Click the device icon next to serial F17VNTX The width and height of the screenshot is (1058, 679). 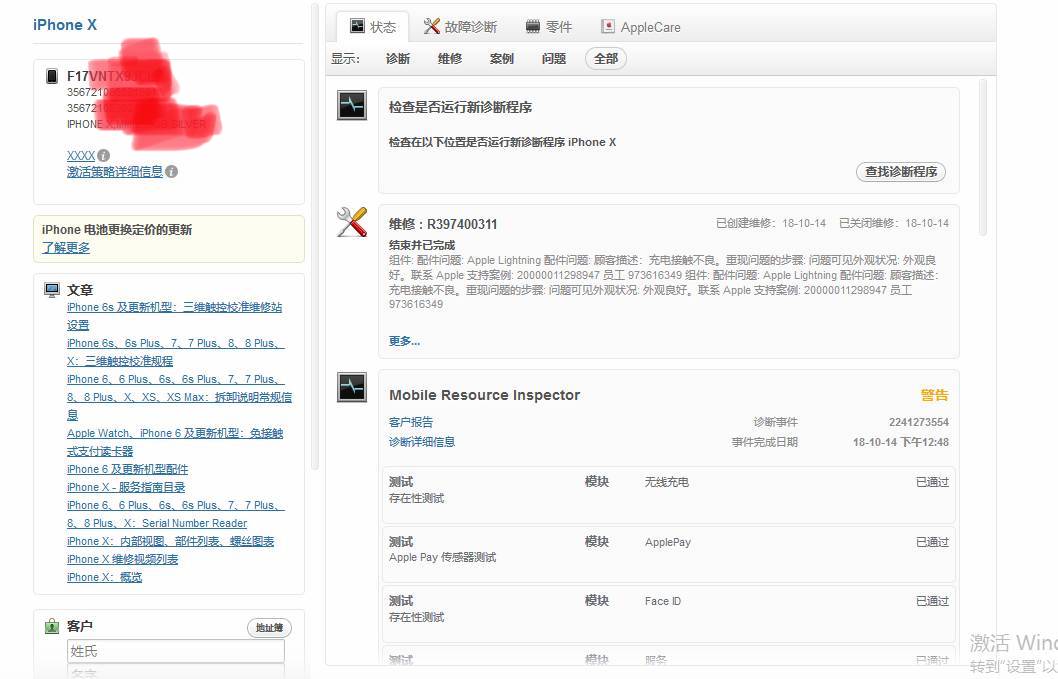(x=51, y=77)
